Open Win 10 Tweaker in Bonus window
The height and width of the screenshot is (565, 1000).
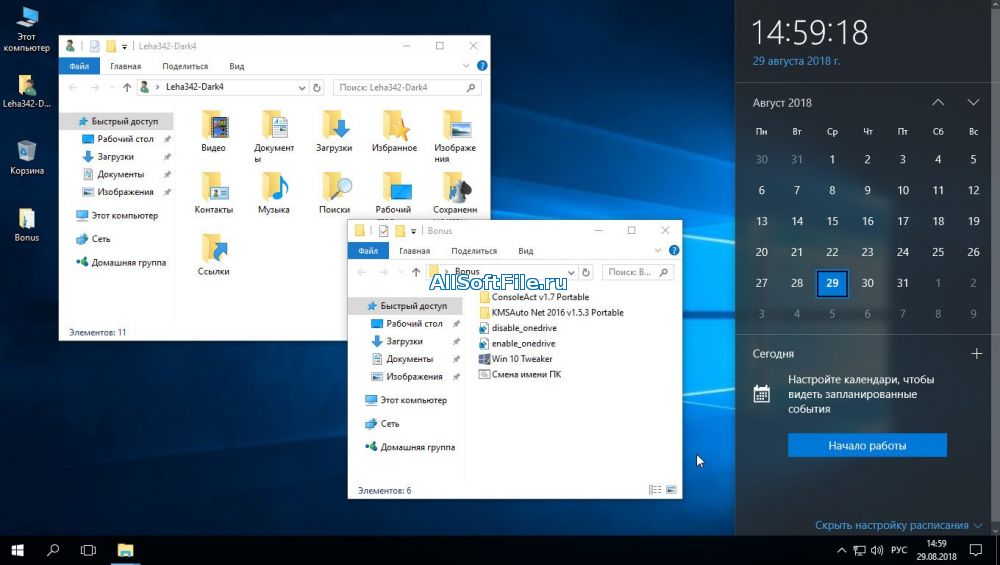point(522,359)
